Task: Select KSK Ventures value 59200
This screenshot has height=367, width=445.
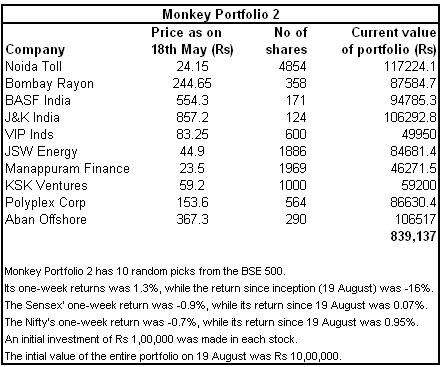Action: click(419, 185)
